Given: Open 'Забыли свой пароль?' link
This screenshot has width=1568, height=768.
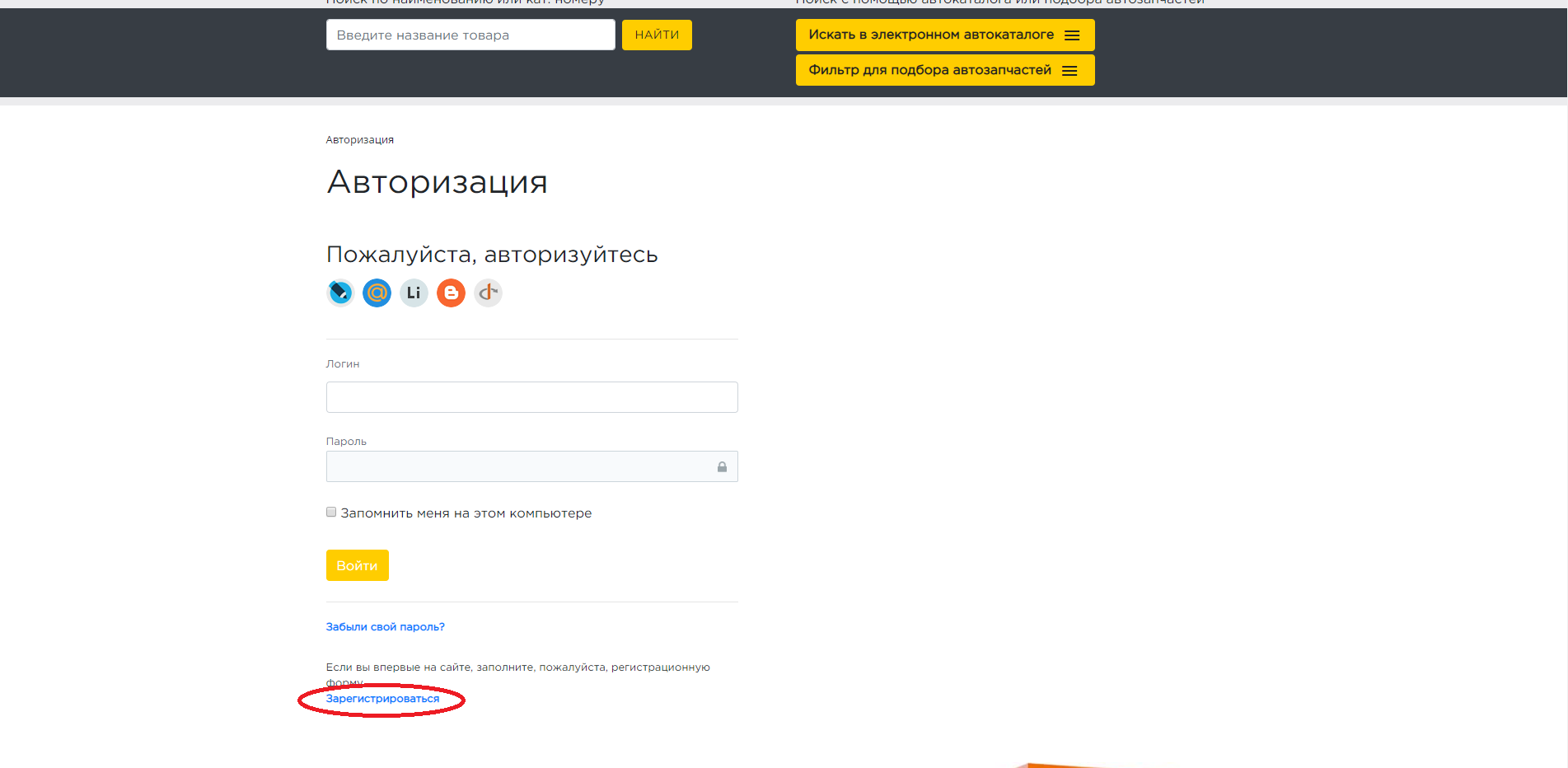Looking at the screenshot, I should (385, 627).
